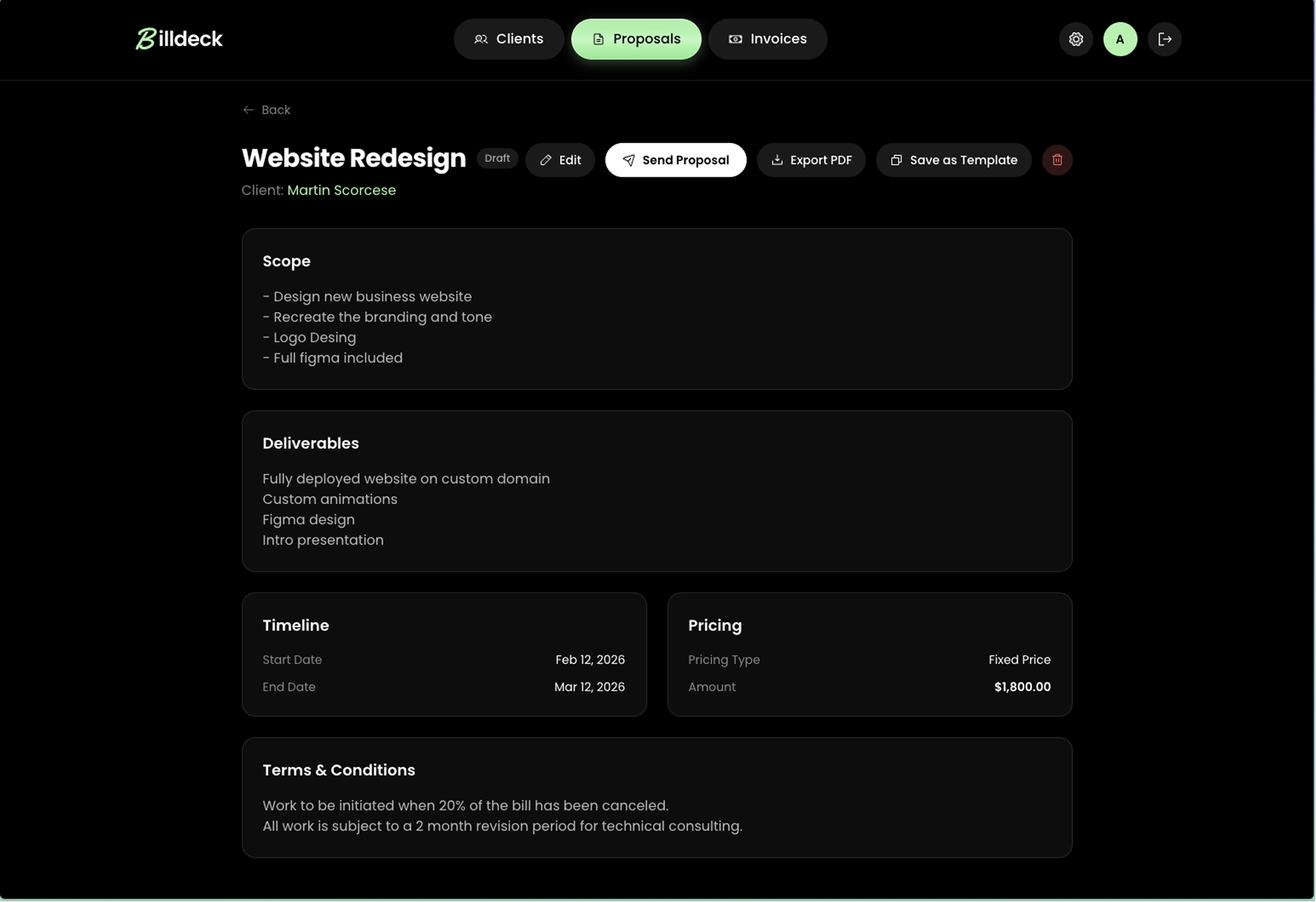Click the Draft status badge
This screenshot has height=902, width=1316.
[x=497, y=158]
